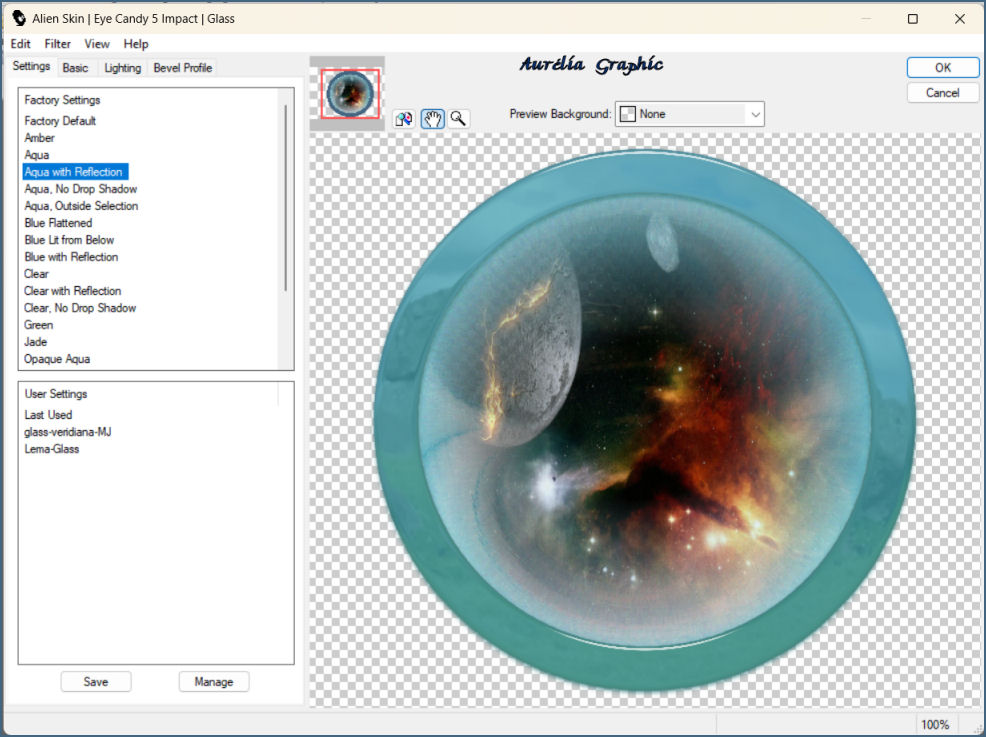
Task: Click the Factory Settings list scrollbar
Action: click(x=286, y=198)
